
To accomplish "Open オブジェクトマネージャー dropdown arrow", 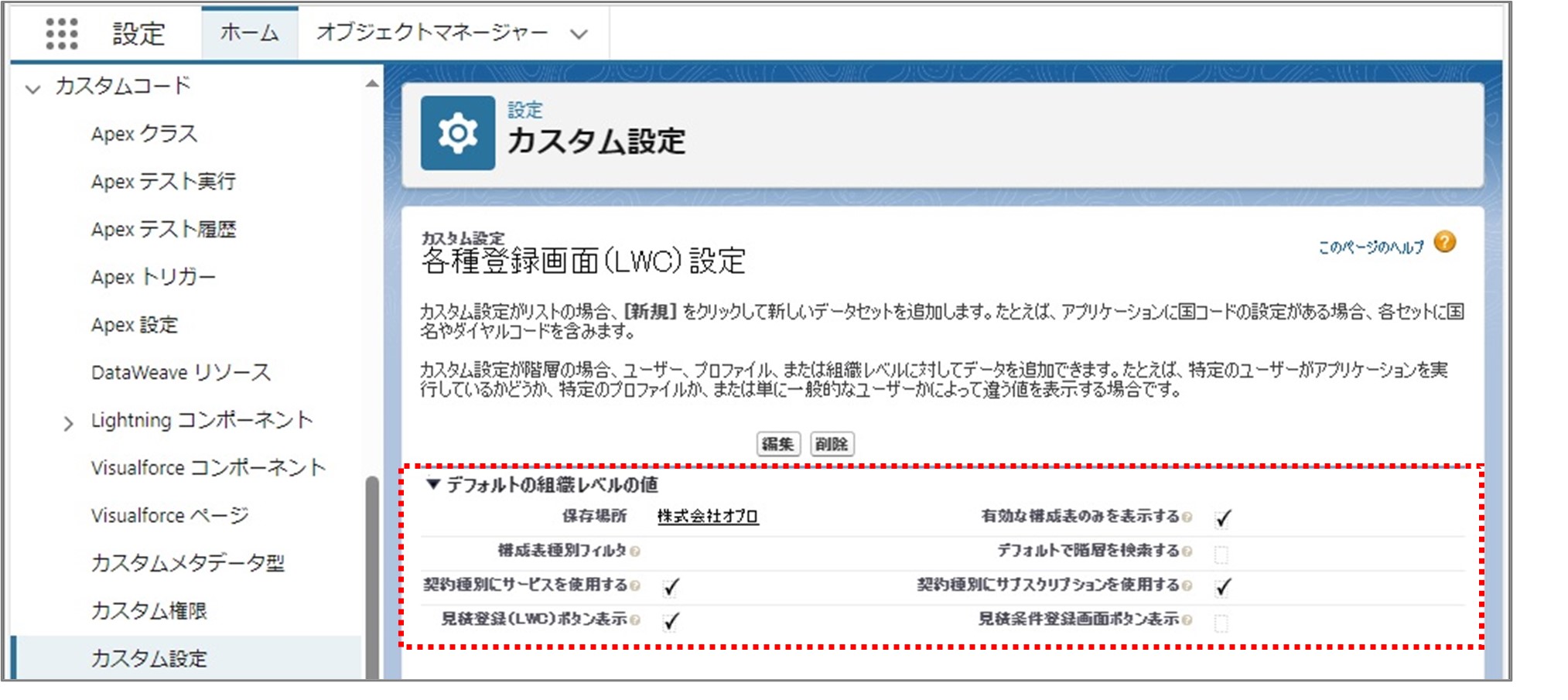I will click(579, 34).
